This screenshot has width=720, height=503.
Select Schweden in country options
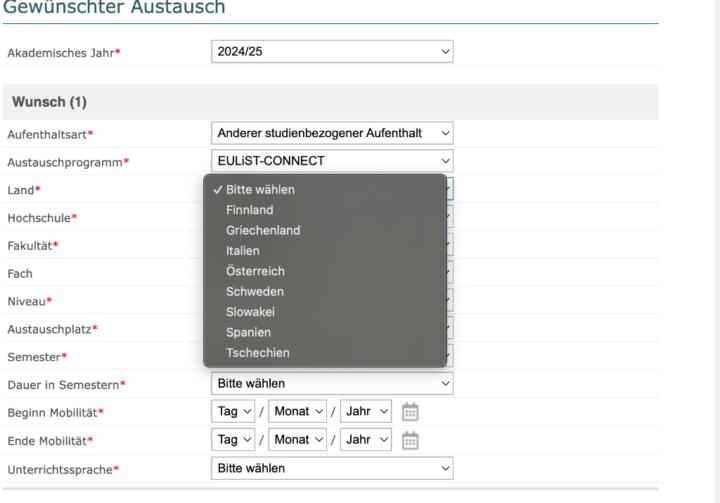point(254,292)
